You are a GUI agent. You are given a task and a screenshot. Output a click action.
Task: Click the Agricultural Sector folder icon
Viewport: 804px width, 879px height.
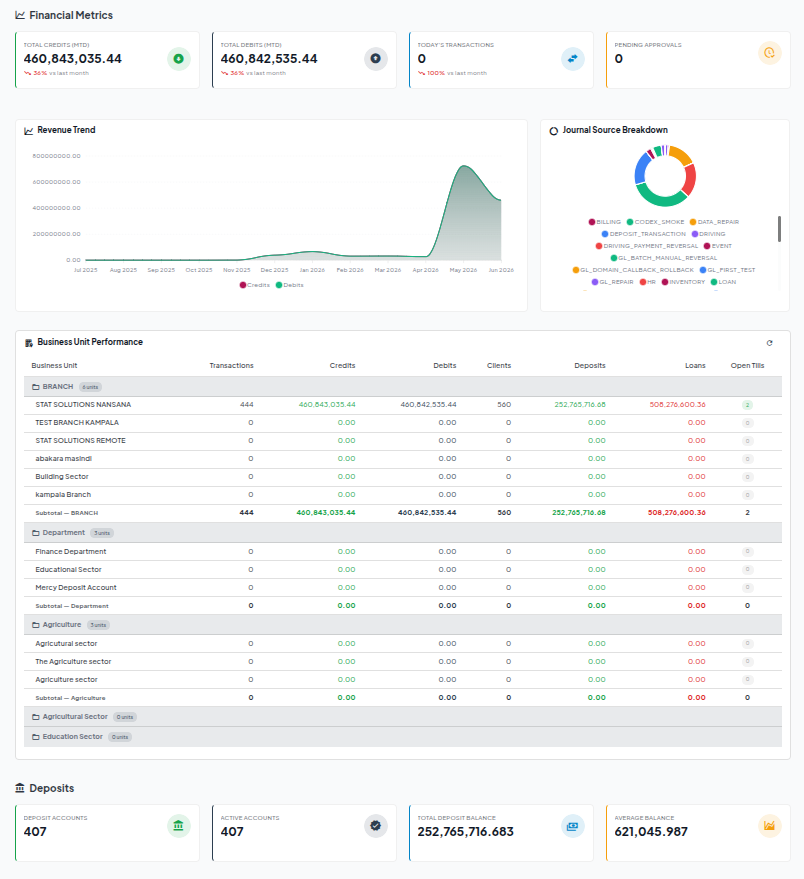pyautogui.click(x=36, y=716)
